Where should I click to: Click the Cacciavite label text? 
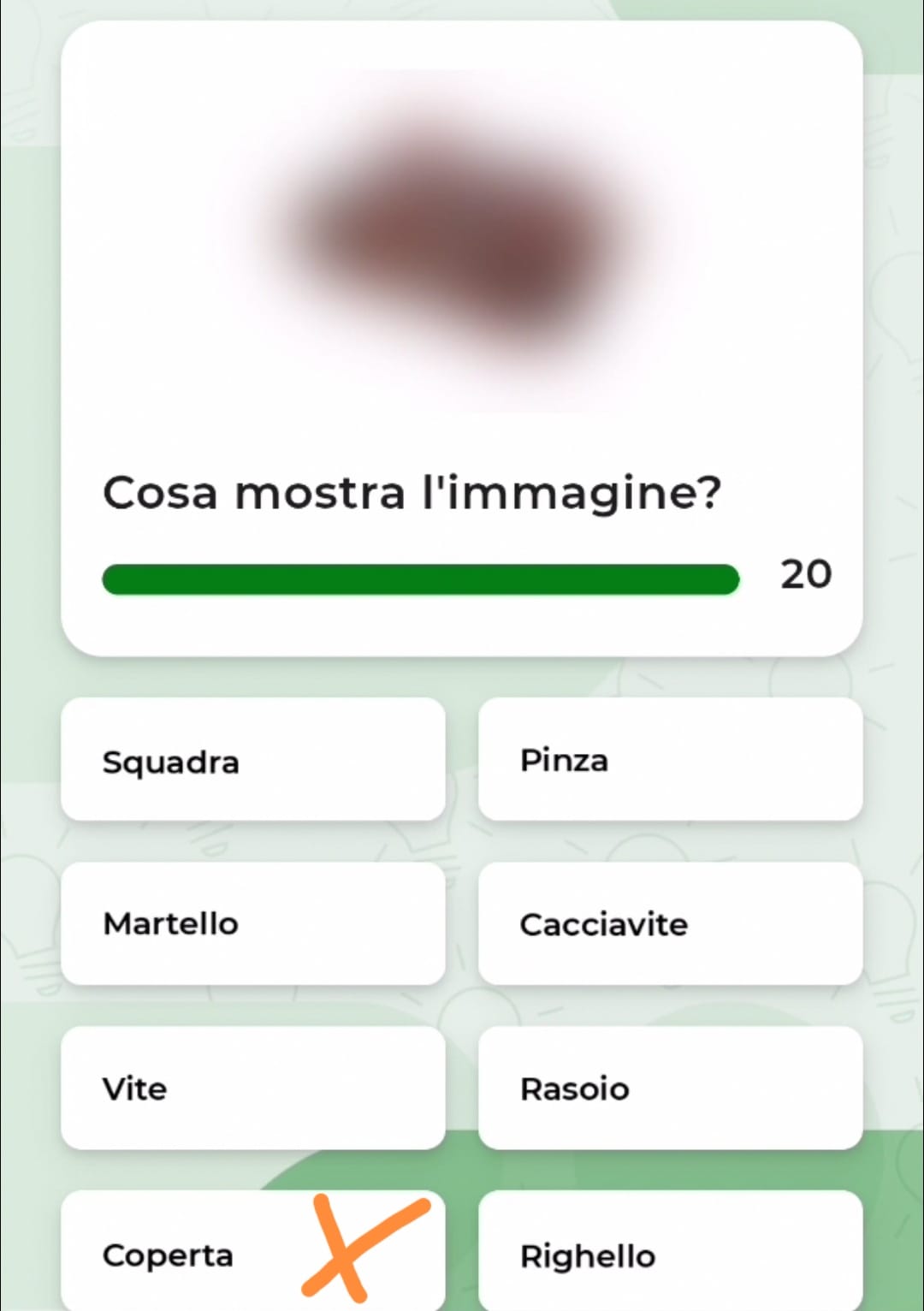(603, 925)
